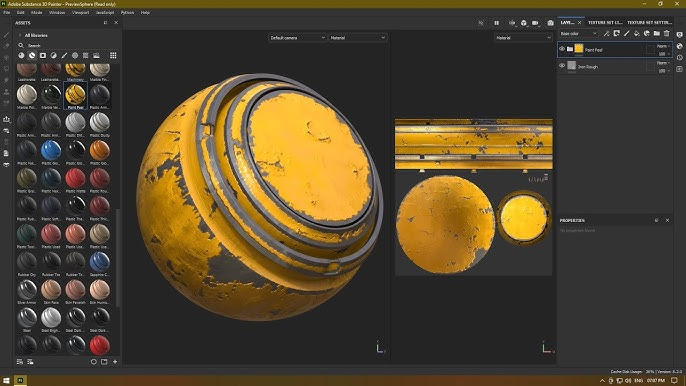Close the Layers tab
This screenshot has width=686, height=386.
tap(580, 22)
